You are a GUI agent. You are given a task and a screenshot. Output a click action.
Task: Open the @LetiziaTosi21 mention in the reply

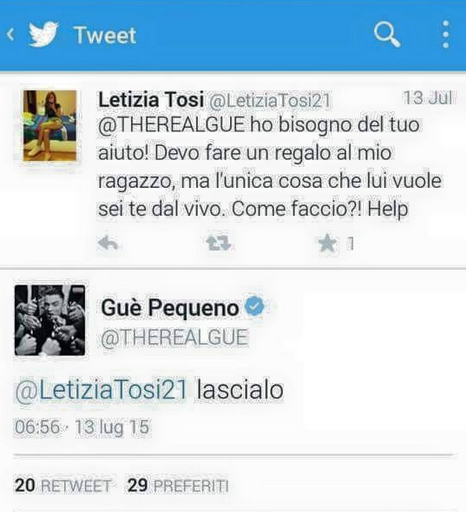point(101,390)
